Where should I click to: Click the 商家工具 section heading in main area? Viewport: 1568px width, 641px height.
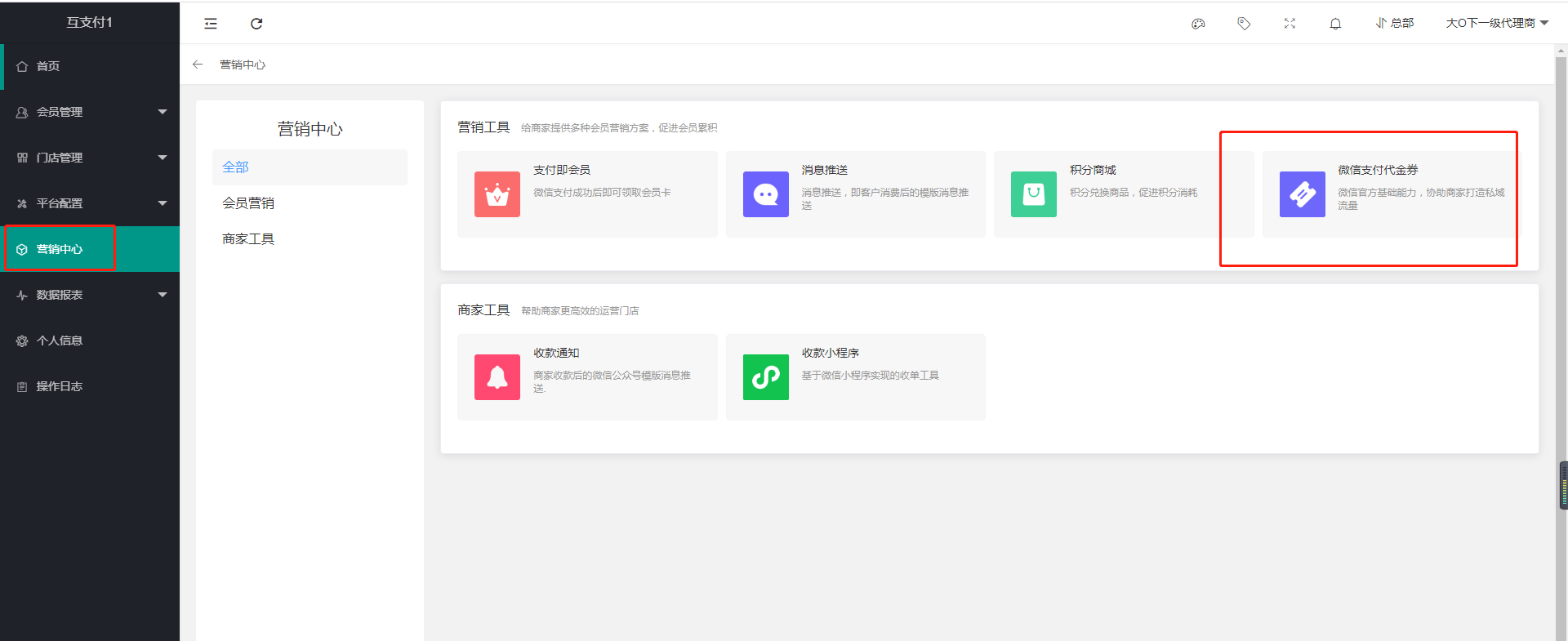tap(483, 310)
